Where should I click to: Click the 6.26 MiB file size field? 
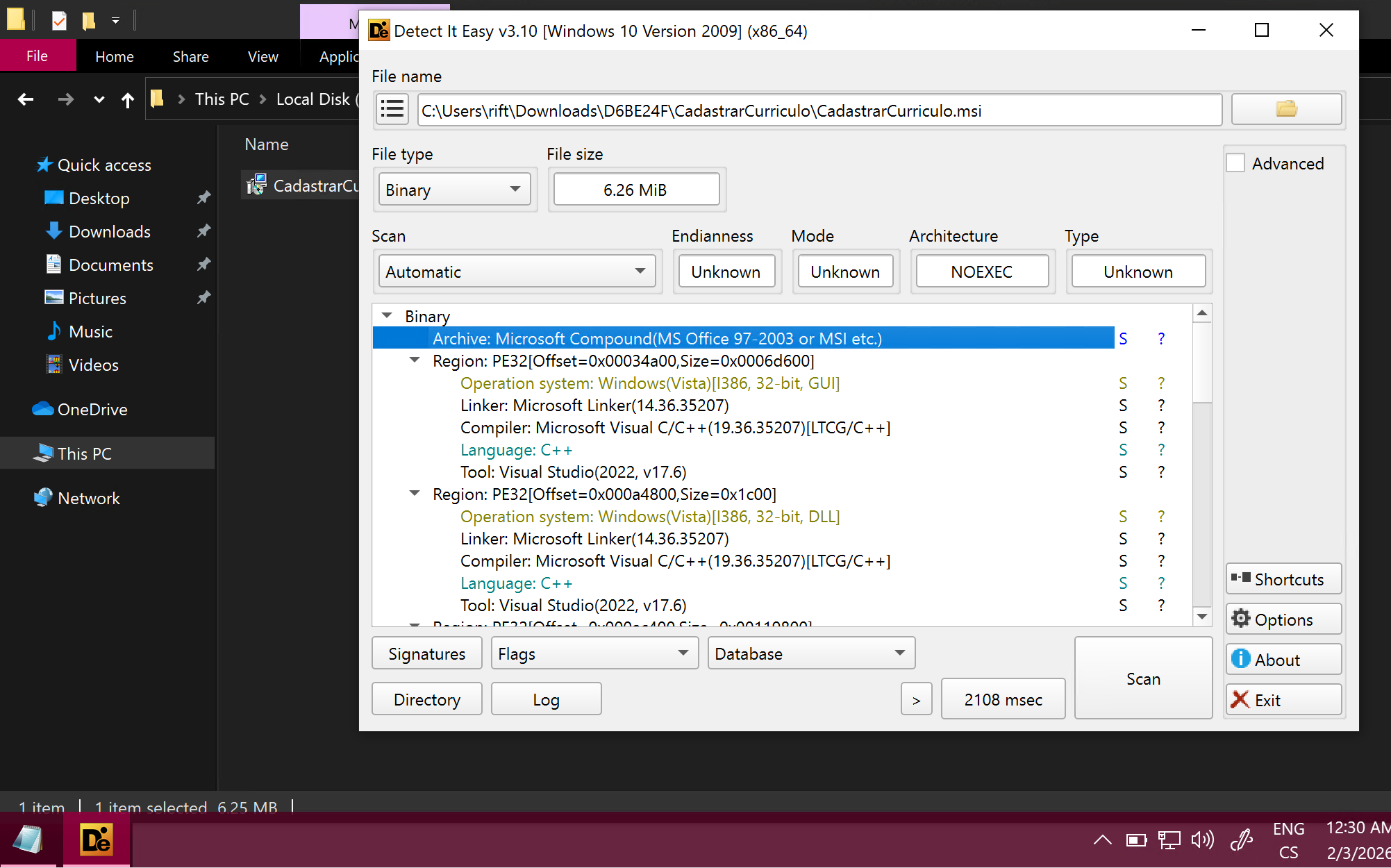[x=635, y=190]
